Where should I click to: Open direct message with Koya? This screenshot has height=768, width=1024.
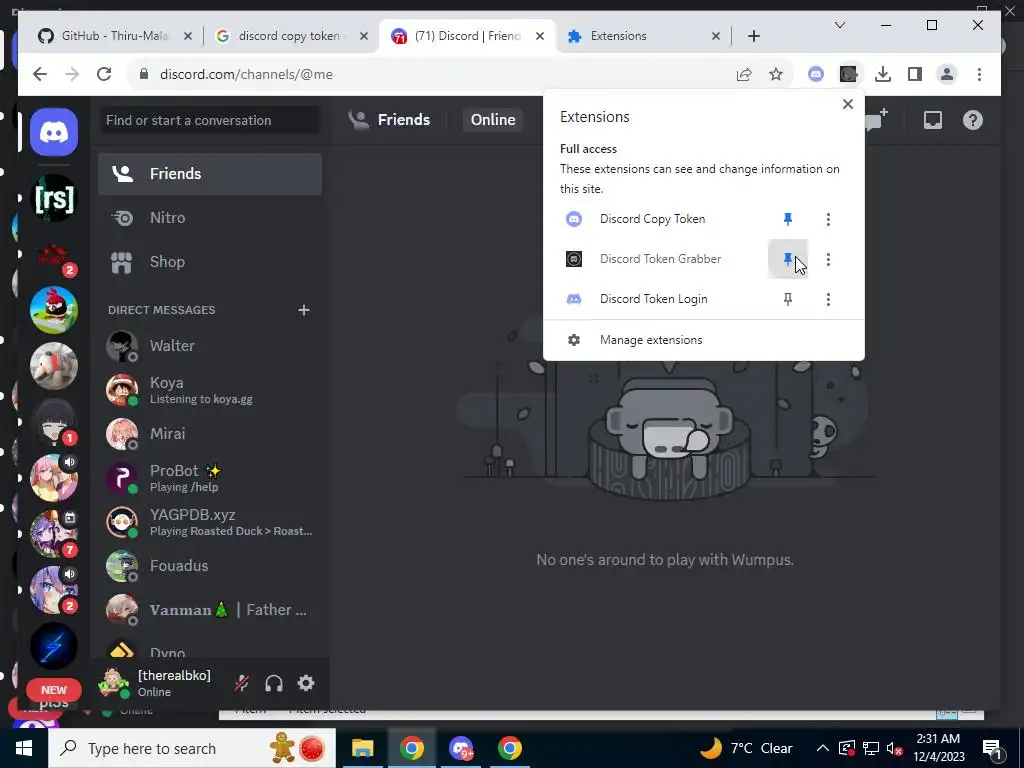coord(210,390)
